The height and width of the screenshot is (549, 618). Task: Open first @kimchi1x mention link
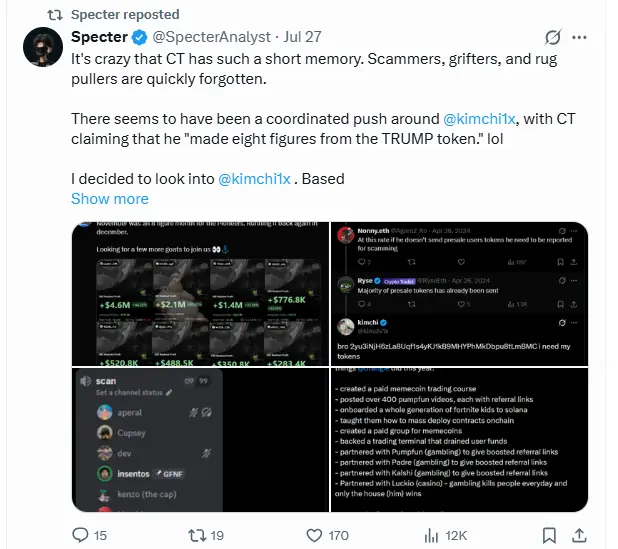[479, 119]
